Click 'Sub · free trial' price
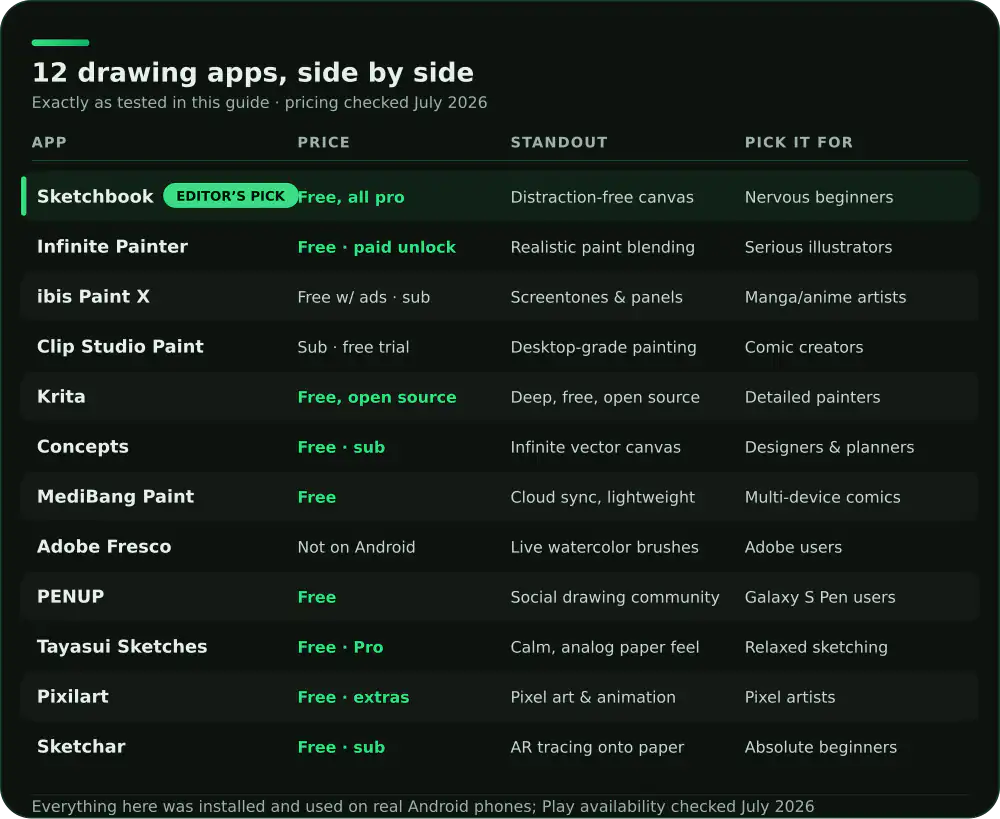The height and width of the screenshot is (819, 1000). click(353, 347)
